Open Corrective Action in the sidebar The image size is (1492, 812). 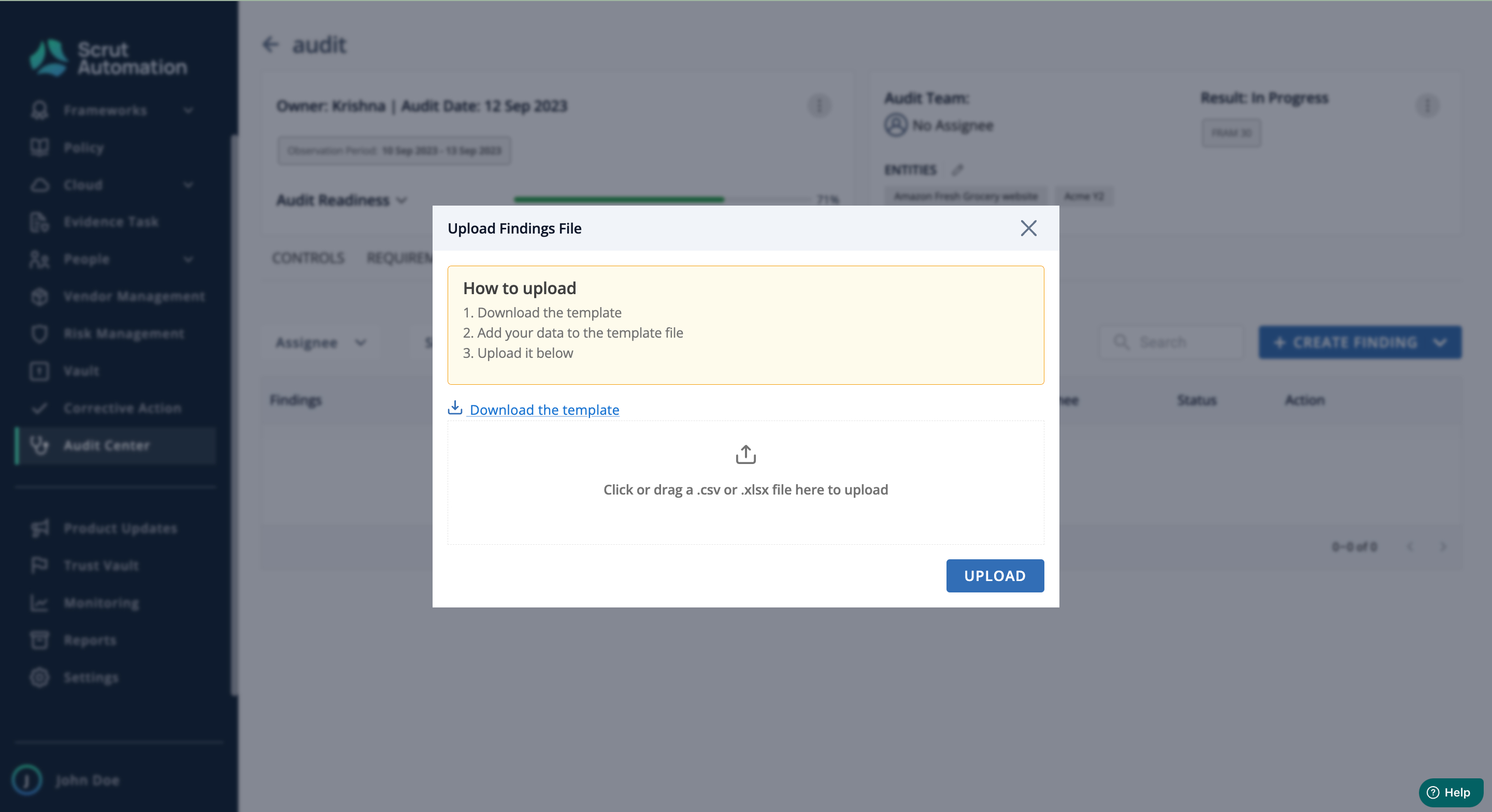(x=122, y=408)
